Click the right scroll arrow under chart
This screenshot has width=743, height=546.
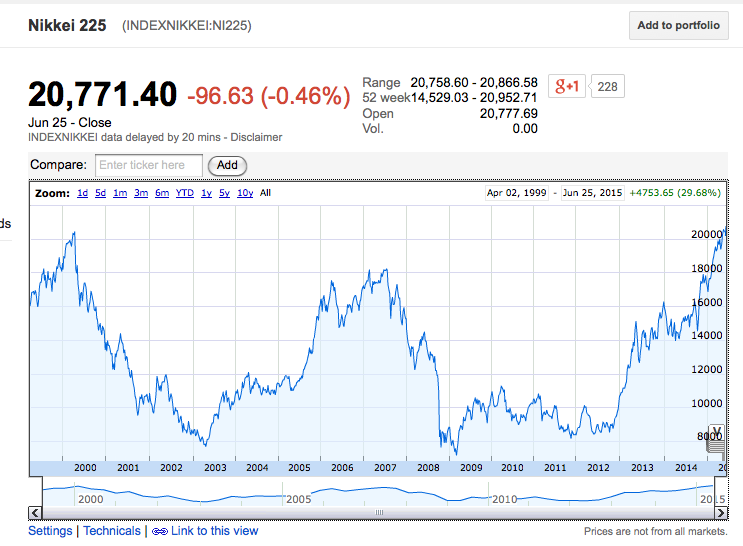(x=721, y=513)
